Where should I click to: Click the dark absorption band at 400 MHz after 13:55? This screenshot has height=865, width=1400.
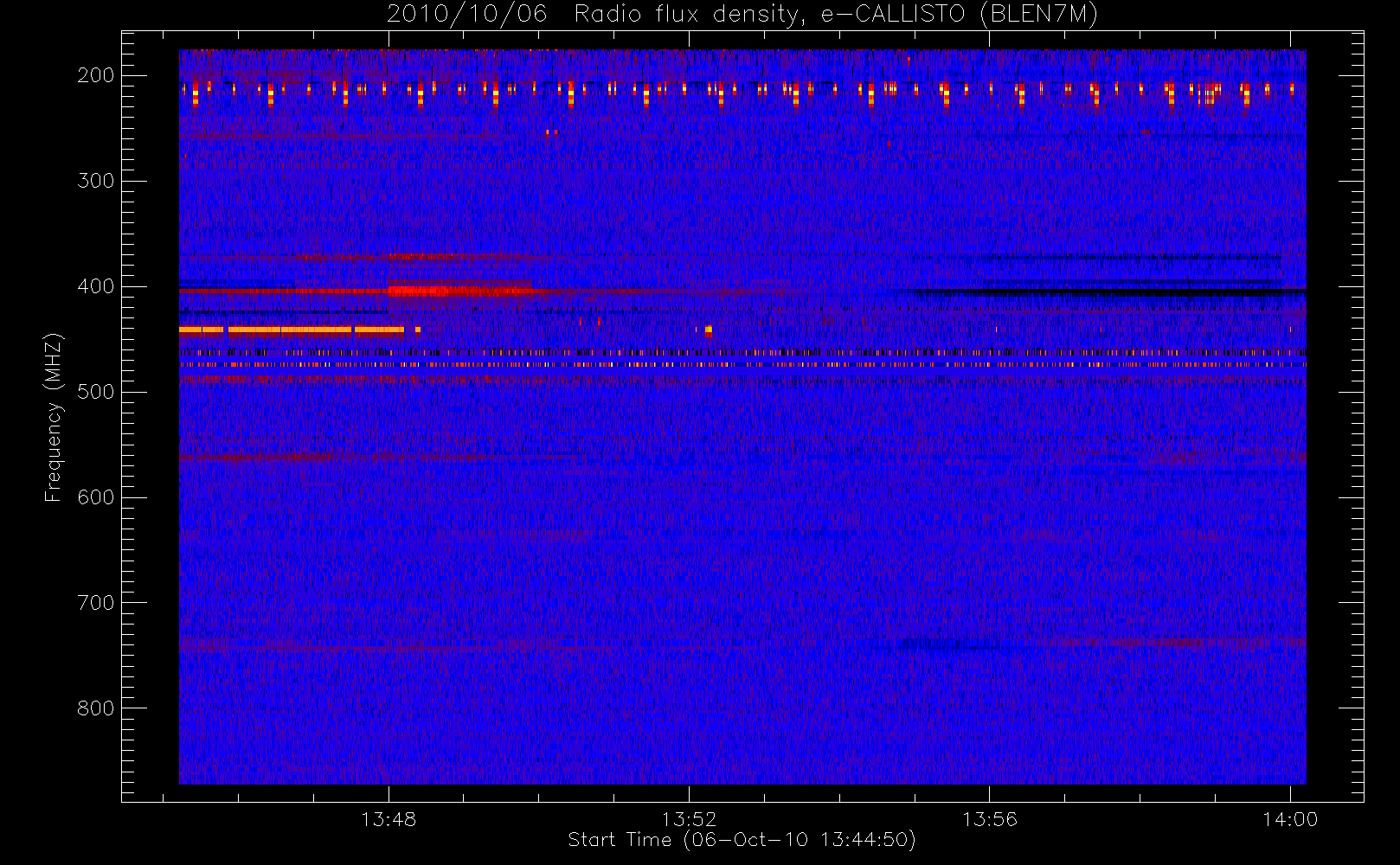click(x=1112, y=292)
